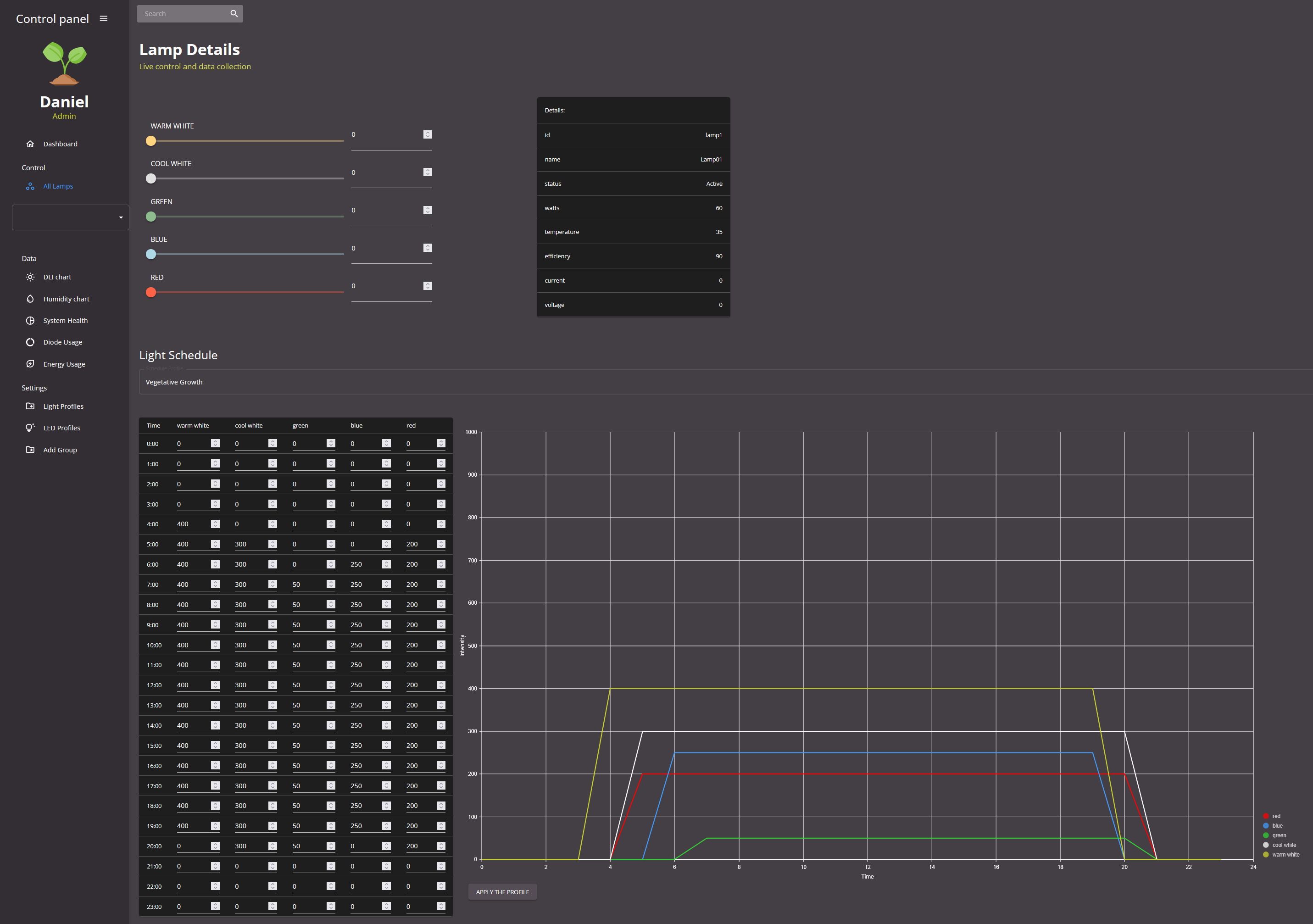This screenshot has height=924, width=1313.
Task: Open System Health pie icon
Action: tap(30, 321)
